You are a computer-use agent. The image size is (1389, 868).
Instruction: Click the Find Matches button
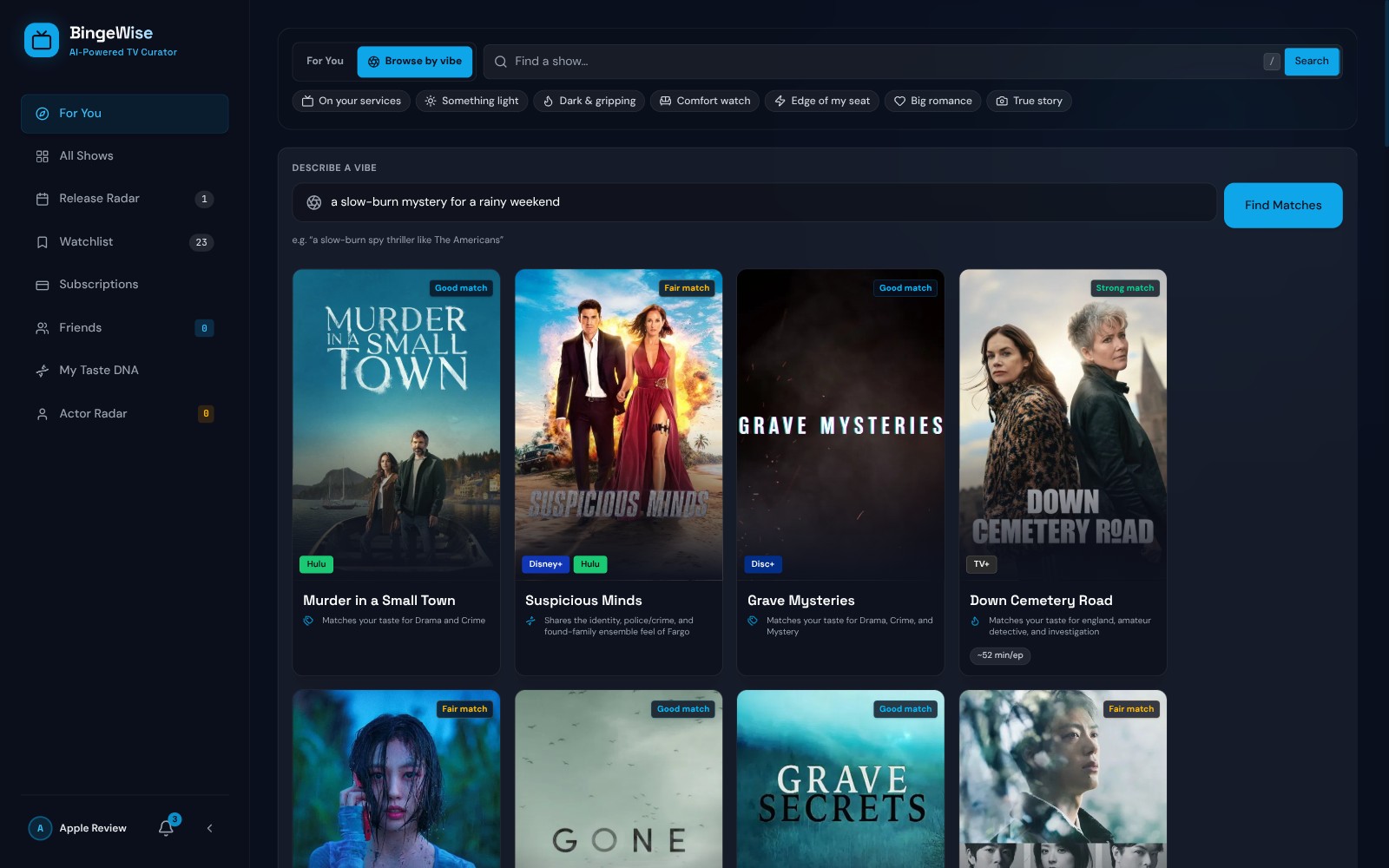pos(1283,206)
